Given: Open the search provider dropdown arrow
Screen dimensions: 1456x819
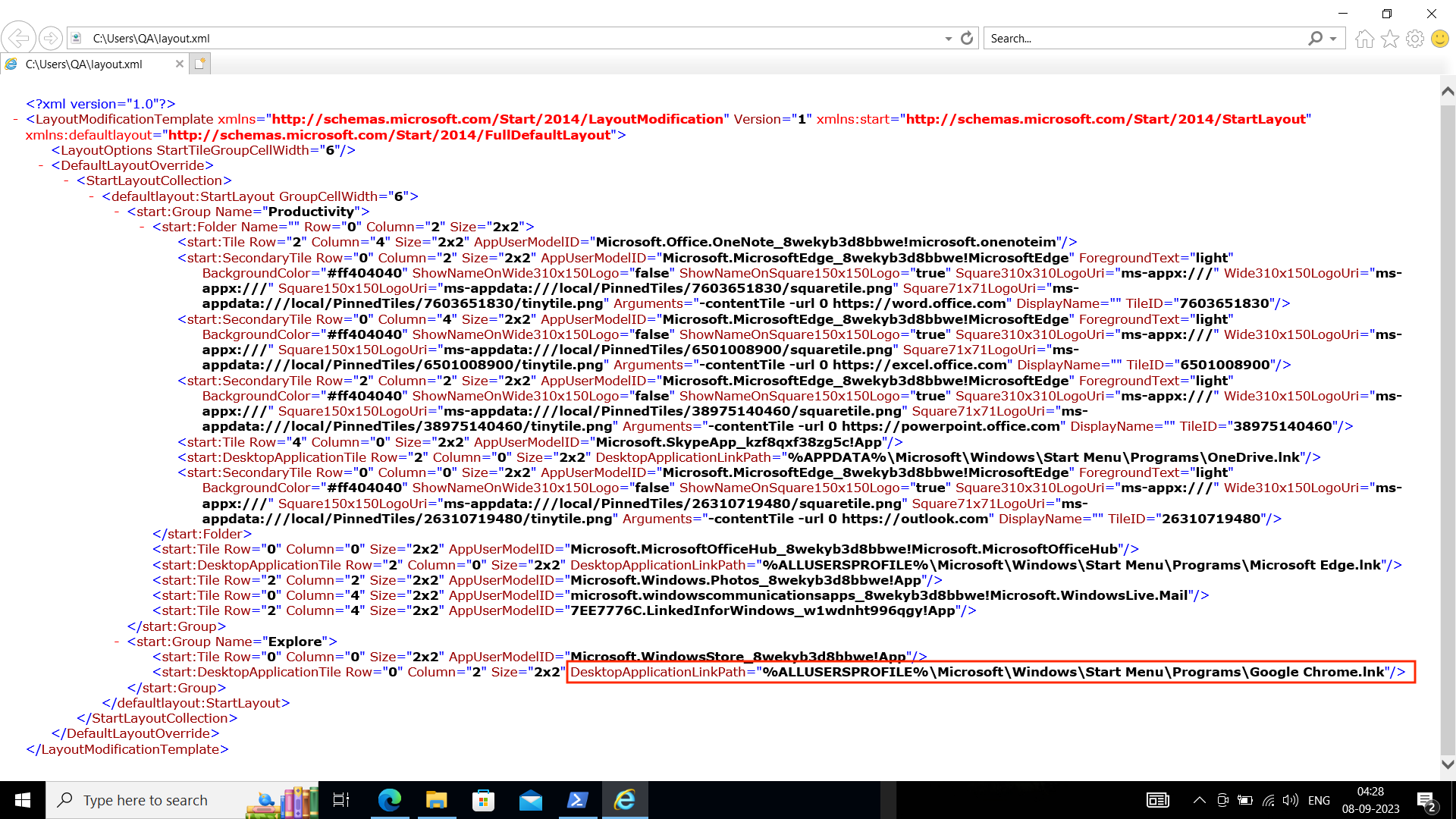Looking at the screenshot, I should 1333,39.
